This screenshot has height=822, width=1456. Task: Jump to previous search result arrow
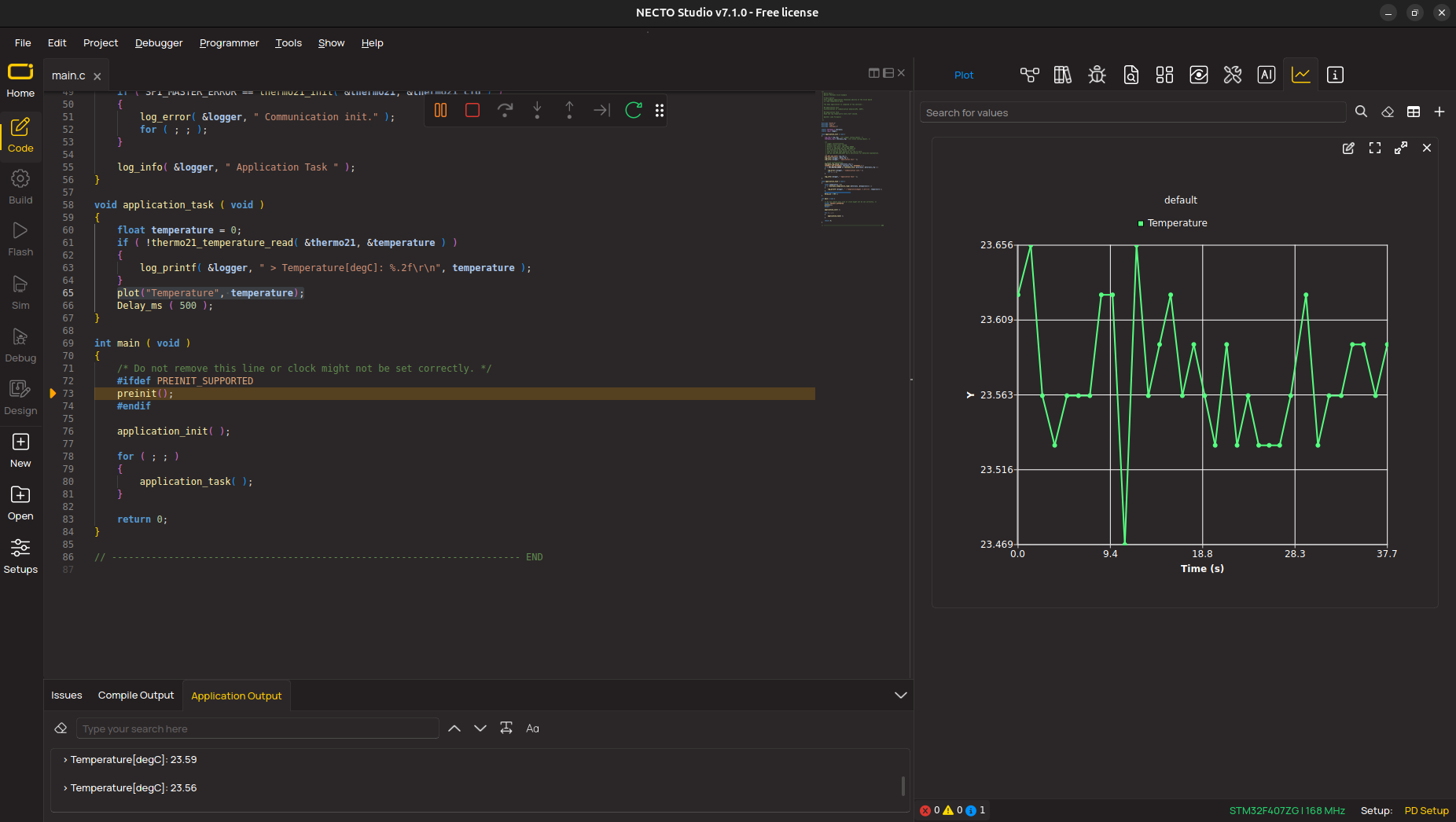pos(454,728)
